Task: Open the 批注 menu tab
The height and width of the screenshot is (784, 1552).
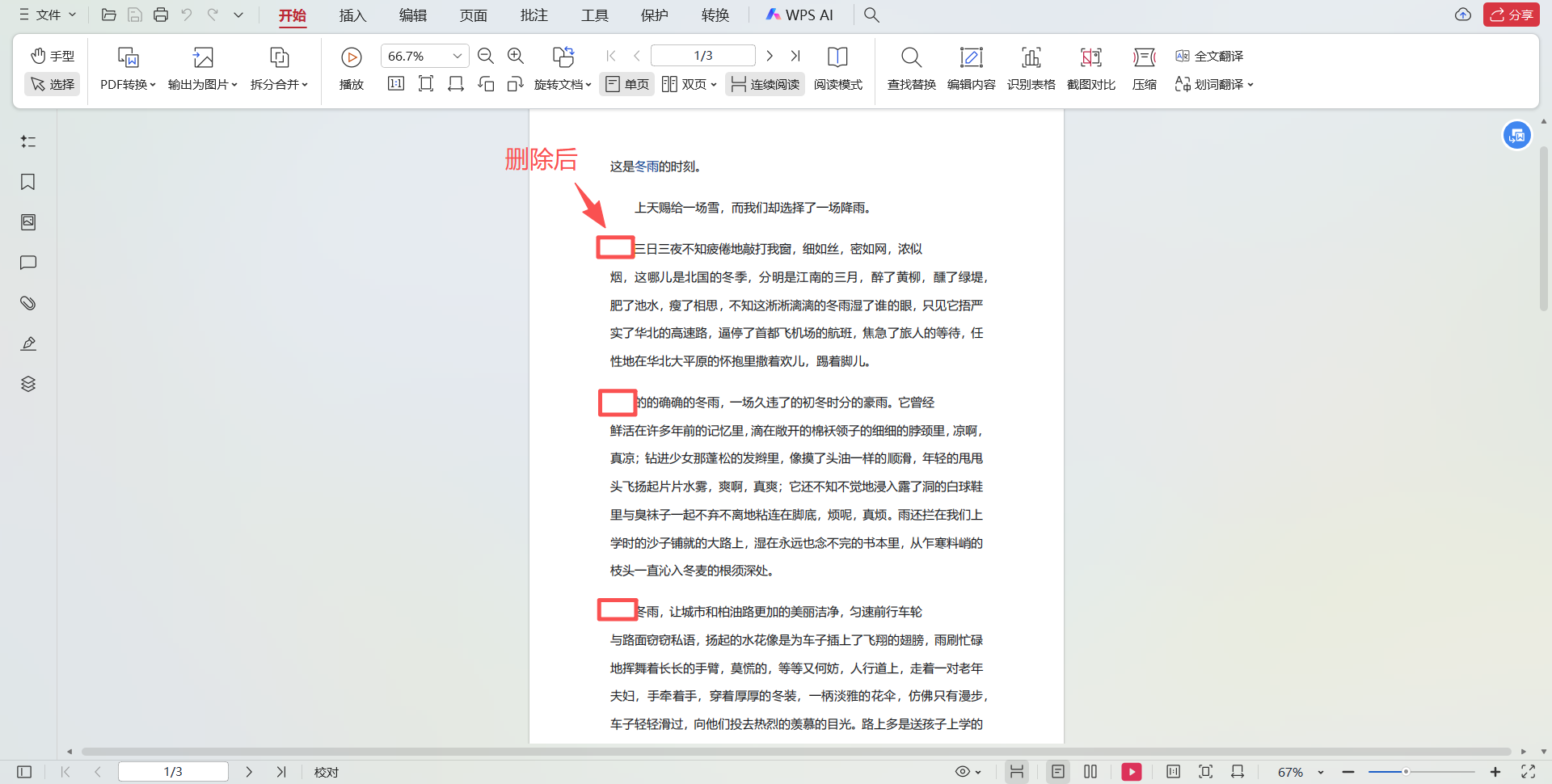Action: [x=533, y=15]
